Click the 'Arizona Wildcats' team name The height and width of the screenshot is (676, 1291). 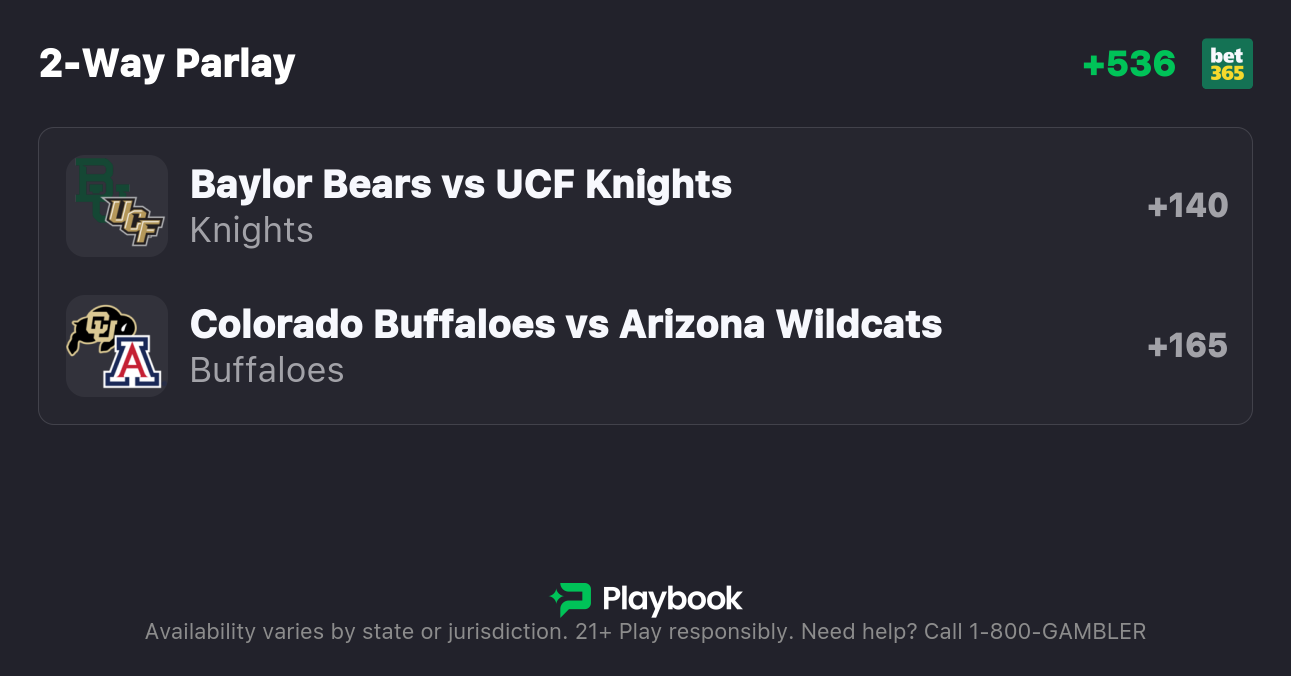[x=780, y=324]
